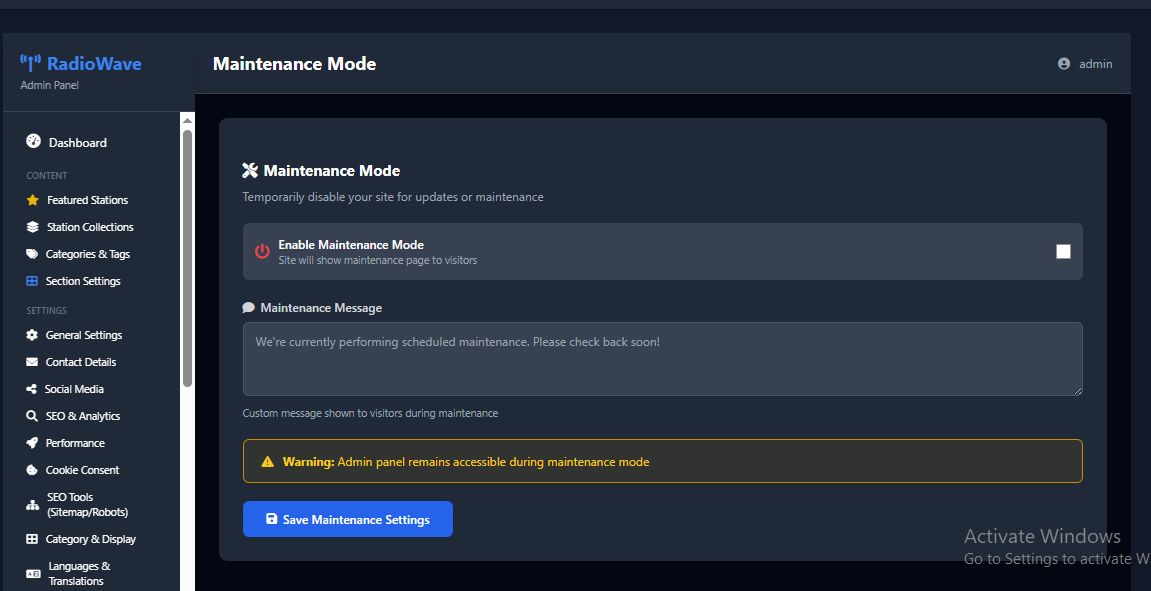Click the admin user avatar icon
Viewport: 1151px width, 591px height.
pos(1064,64)
